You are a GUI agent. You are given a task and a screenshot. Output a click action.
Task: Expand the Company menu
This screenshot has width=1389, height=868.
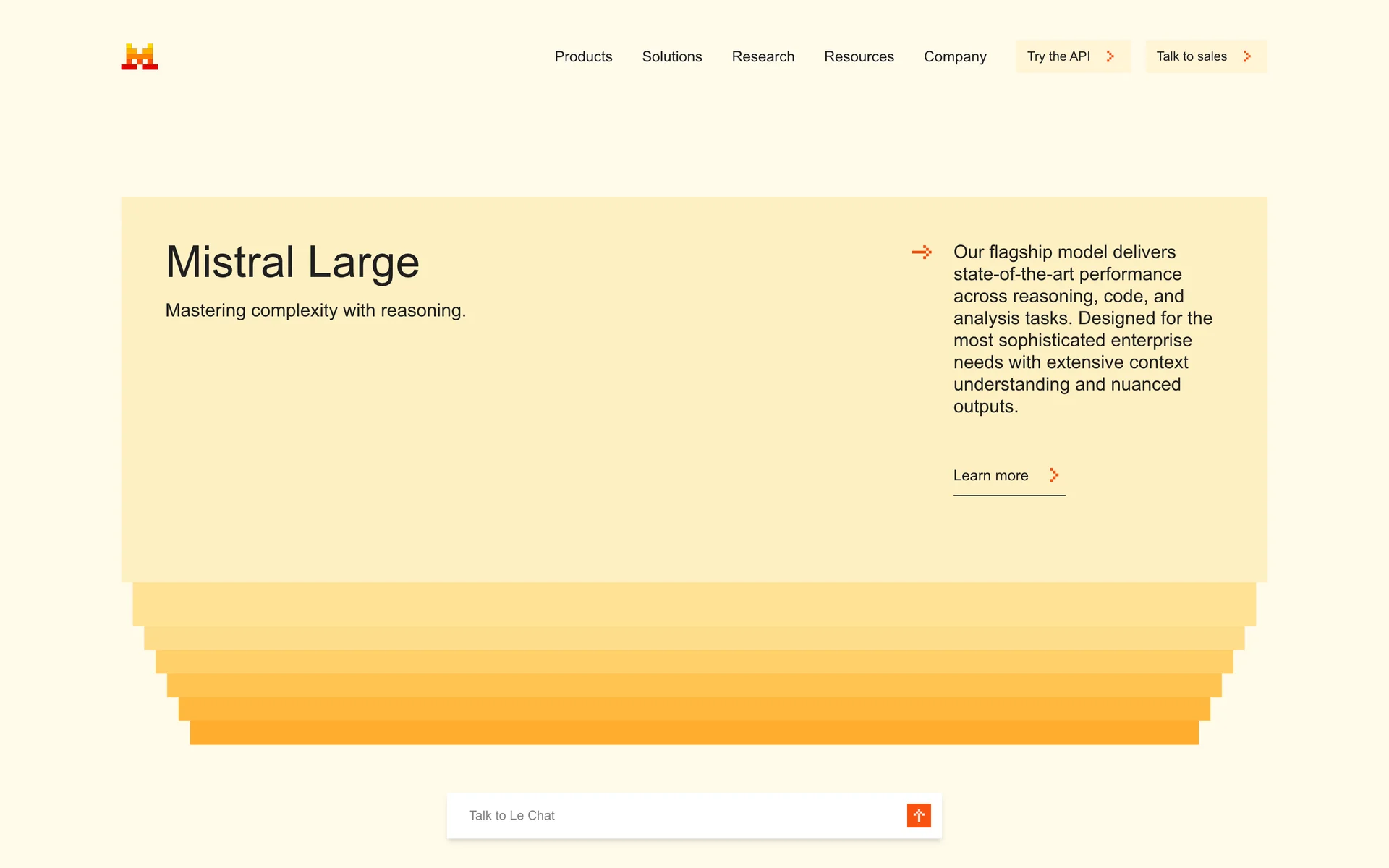pos(955,56)
